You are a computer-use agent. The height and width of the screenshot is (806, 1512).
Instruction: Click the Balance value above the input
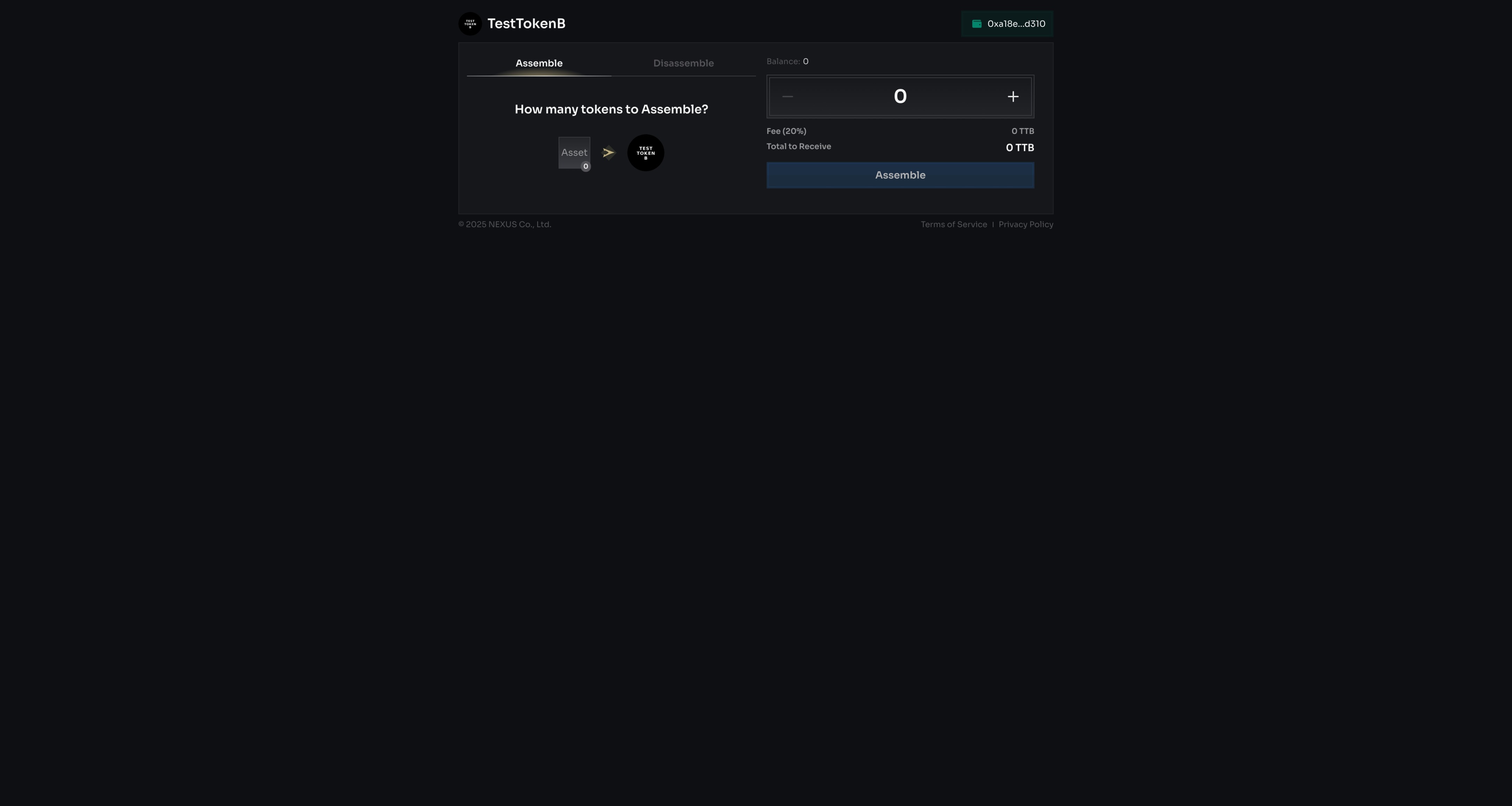point(805,62)
